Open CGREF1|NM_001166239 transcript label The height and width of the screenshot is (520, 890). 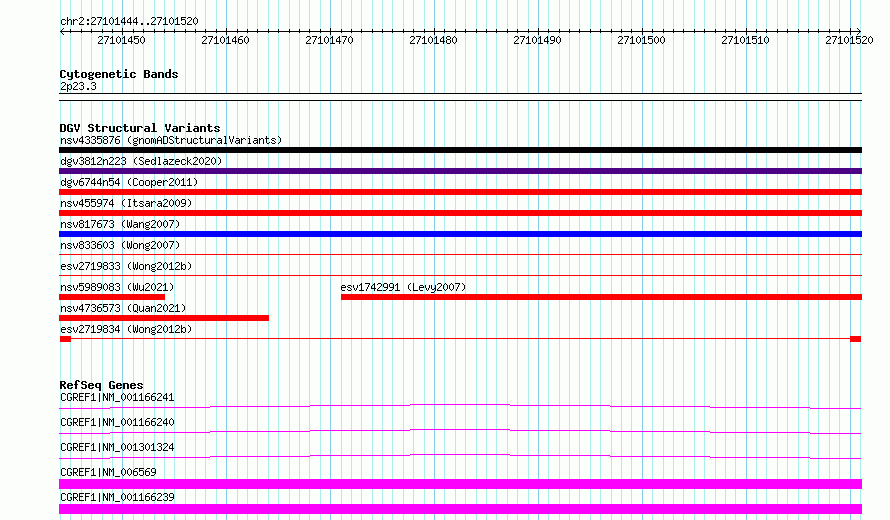[x=117, y=497]
